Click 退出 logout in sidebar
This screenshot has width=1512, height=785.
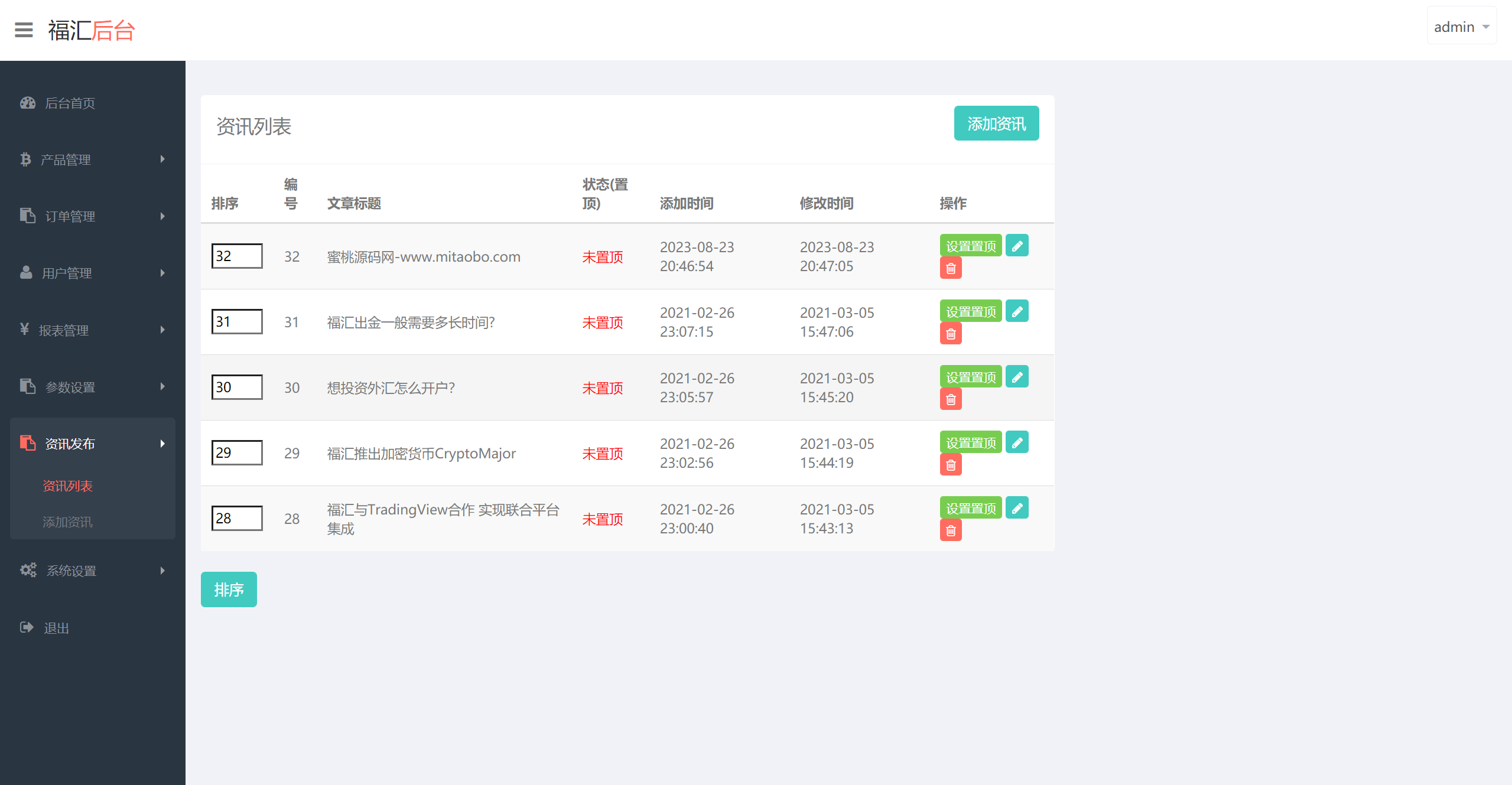point(56,628)
